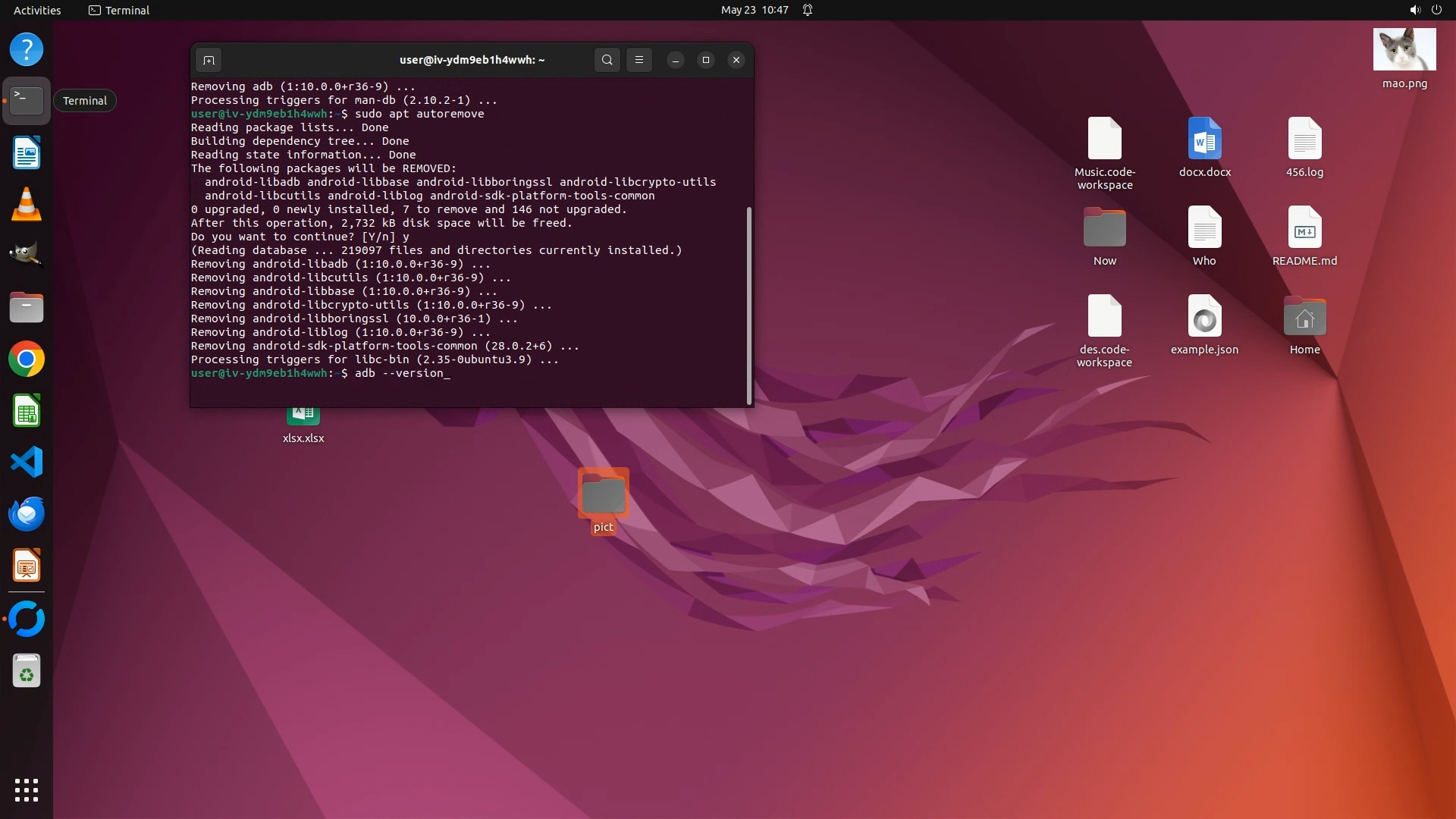Toggle do-not-disturb notification bell
1456x819 pixels.
[808, 10]
